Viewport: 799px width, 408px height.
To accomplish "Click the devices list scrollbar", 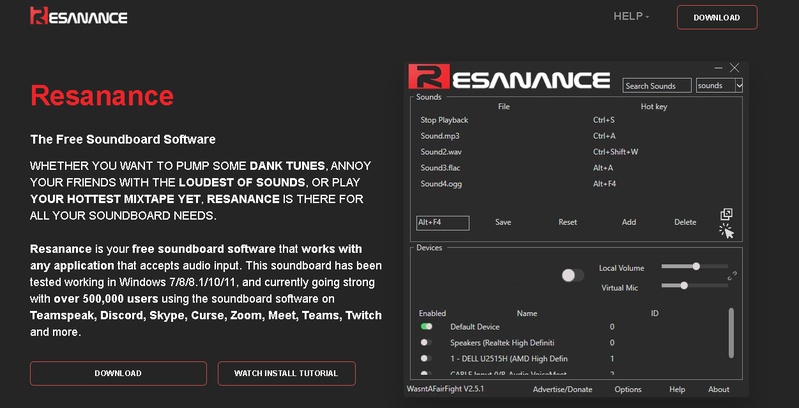I will click(x=731, y=333).
